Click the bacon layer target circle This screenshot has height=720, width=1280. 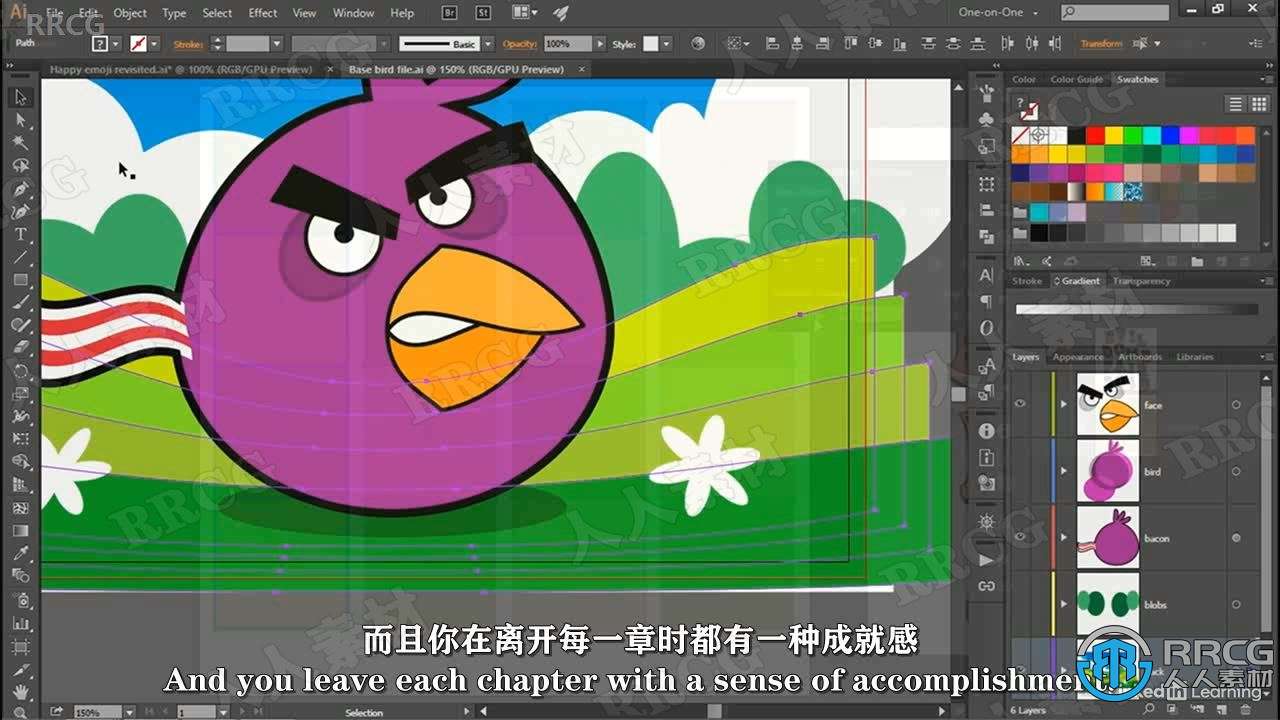click(1236, 538)
